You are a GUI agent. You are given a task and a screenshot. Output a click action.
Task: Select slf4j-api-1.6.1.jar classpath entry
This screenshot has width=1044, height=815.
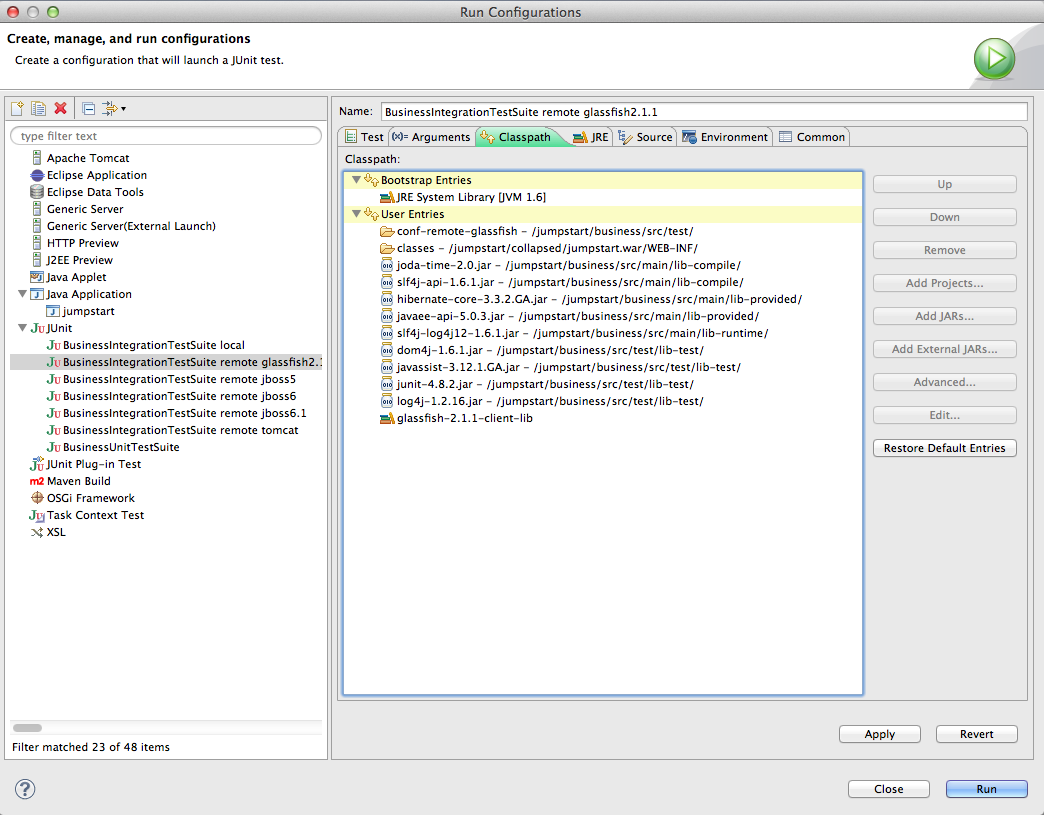[x=562, y=282]
